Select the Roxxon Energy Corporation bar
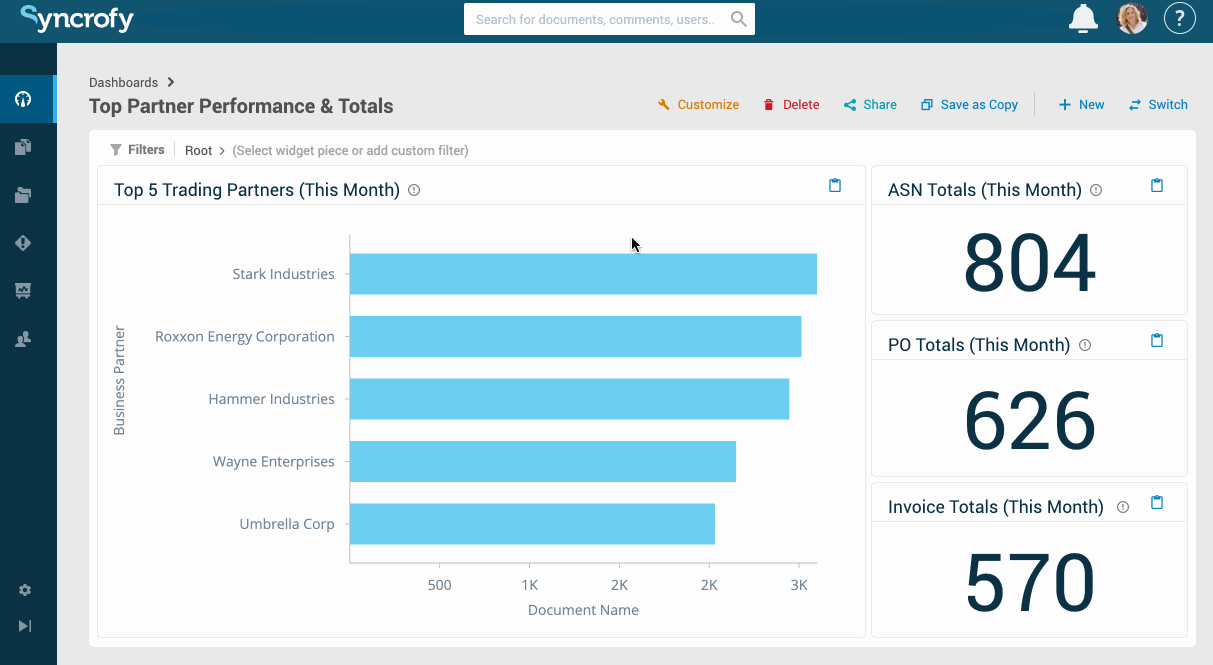Image resolution: width=1213 pixels, height=665 pixels. [575, 336]
